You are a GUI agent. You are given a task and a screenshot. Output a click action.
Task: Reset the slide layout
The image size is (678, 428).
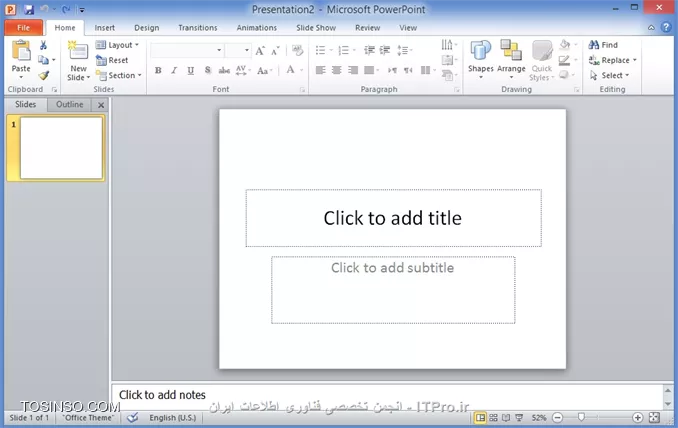tap(112, 60)
